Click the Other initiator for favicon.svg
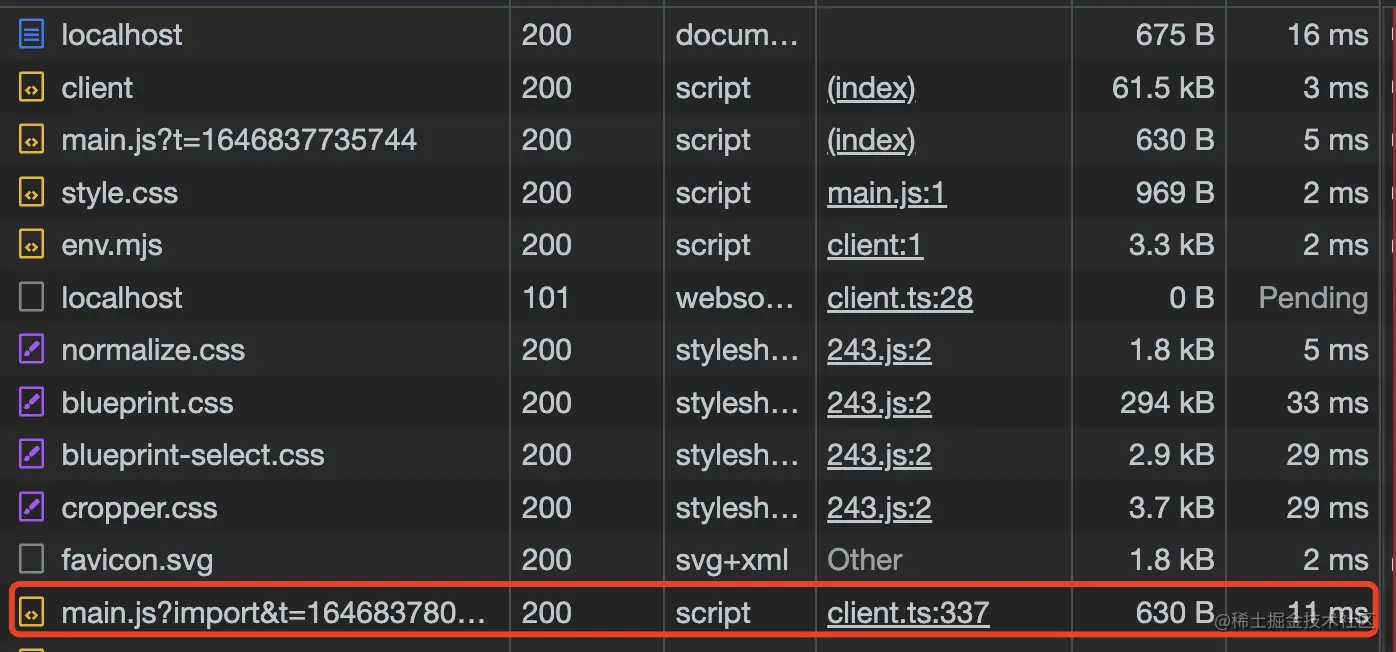This screenshot has width=1396, height=652. (865, 560)
